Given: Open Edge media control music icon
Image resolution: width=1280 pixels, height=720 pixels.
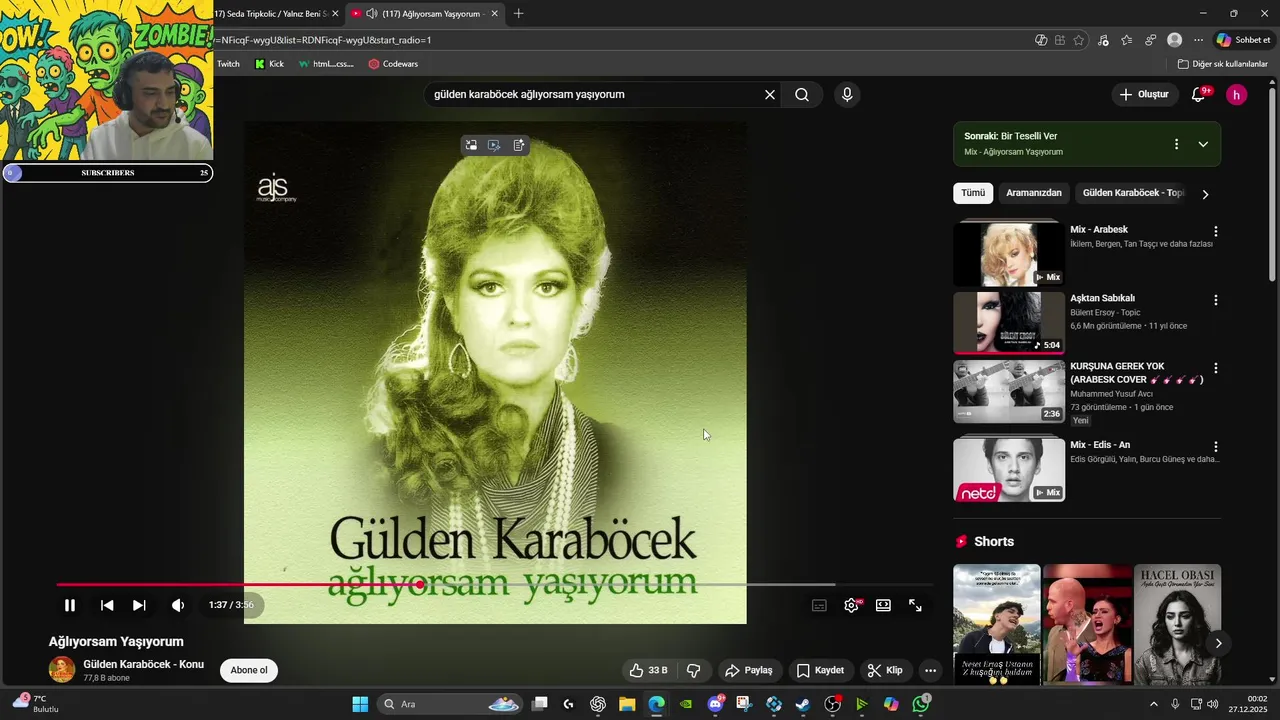Looking at the screenshot, I should [x=1103, y=40].
